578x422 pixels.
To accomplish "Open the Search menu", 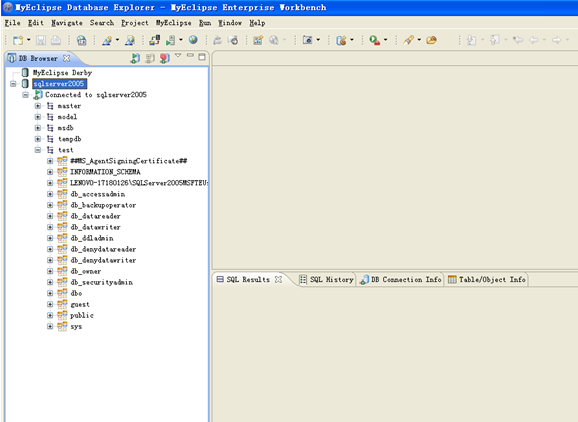I will pyautogui.click(x=102, y=23).
